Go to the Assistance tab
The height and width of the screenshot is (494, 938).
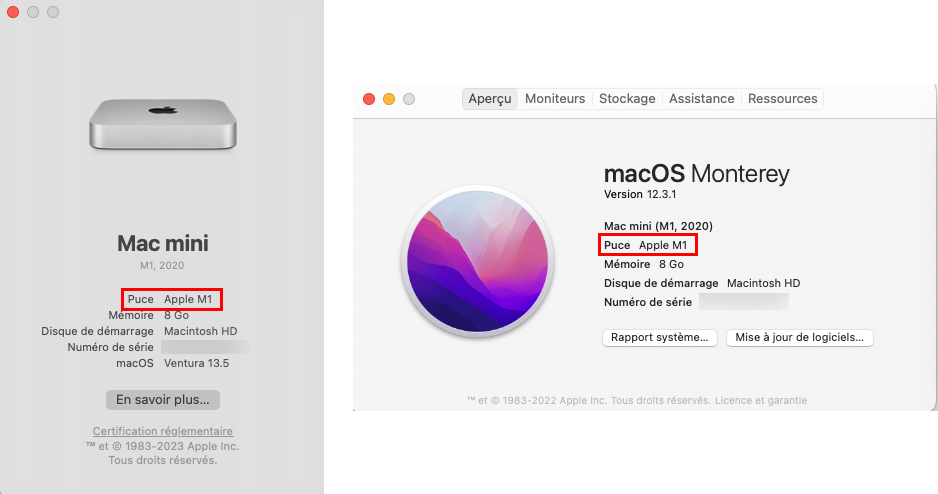coord(702,99)
